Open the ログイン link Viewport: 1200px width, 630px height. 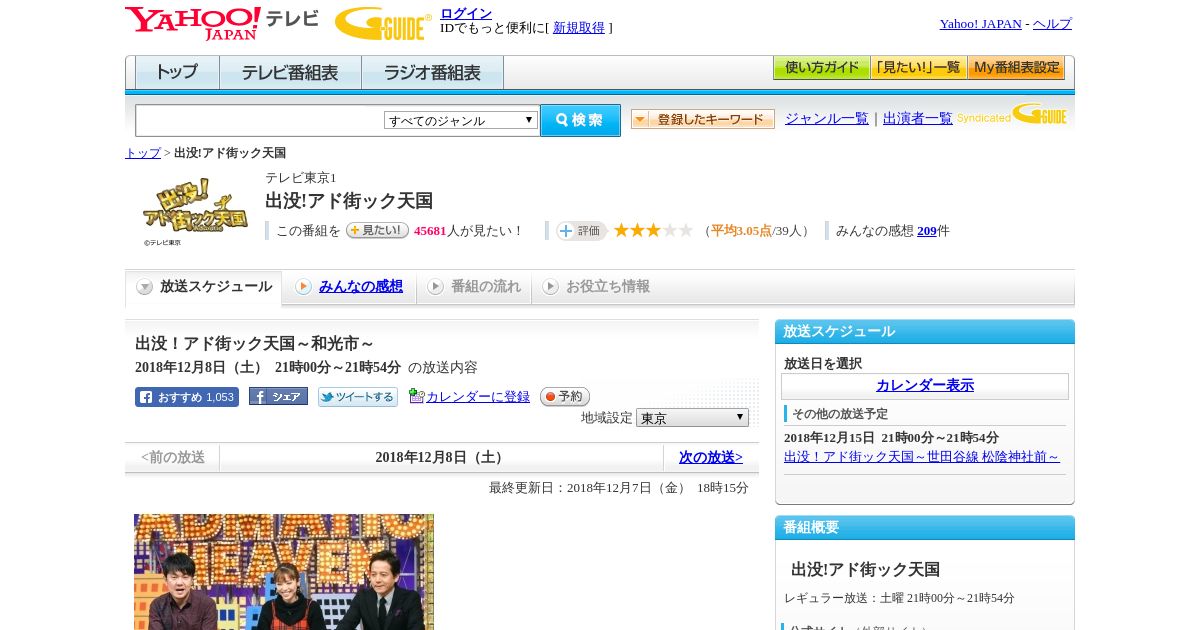coord(466,13)
